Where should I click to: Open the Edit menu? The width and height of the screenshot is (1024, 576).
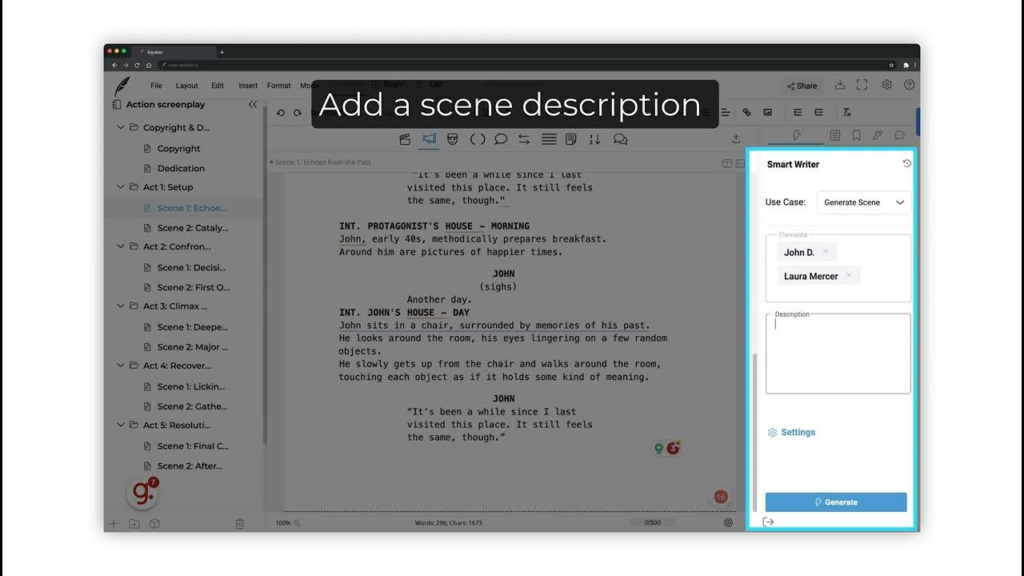coord(217,86)
